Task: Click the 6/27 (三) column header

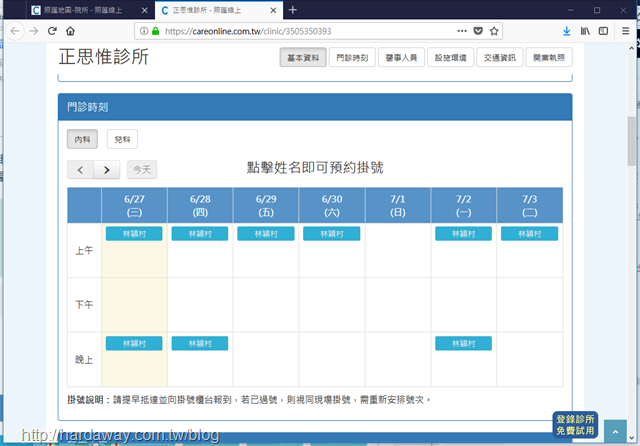Action: (134, 205)
